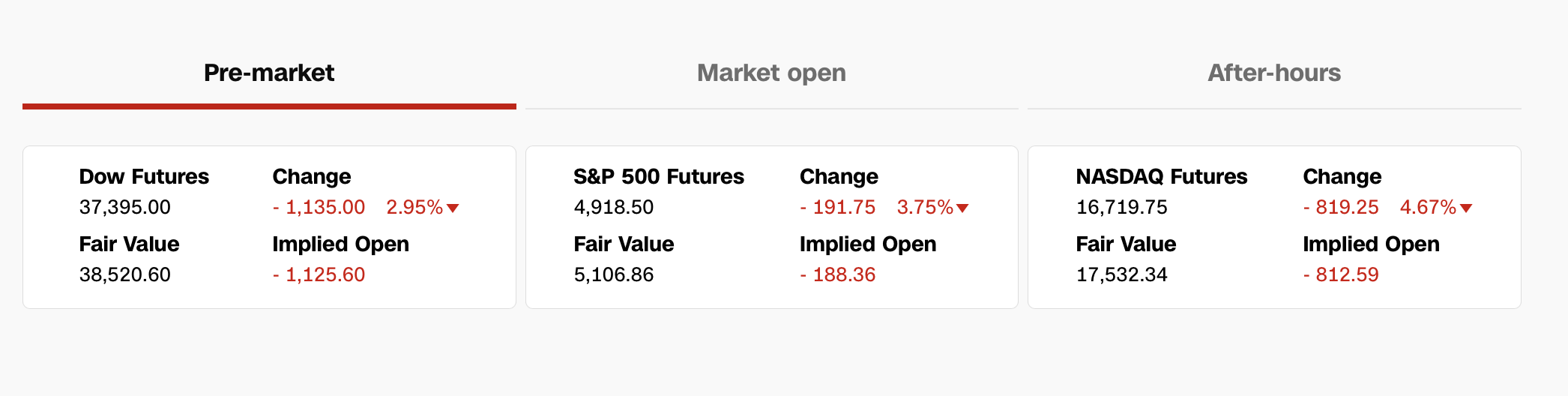Click the S&P 500 down arrow icon

(962, 208)
